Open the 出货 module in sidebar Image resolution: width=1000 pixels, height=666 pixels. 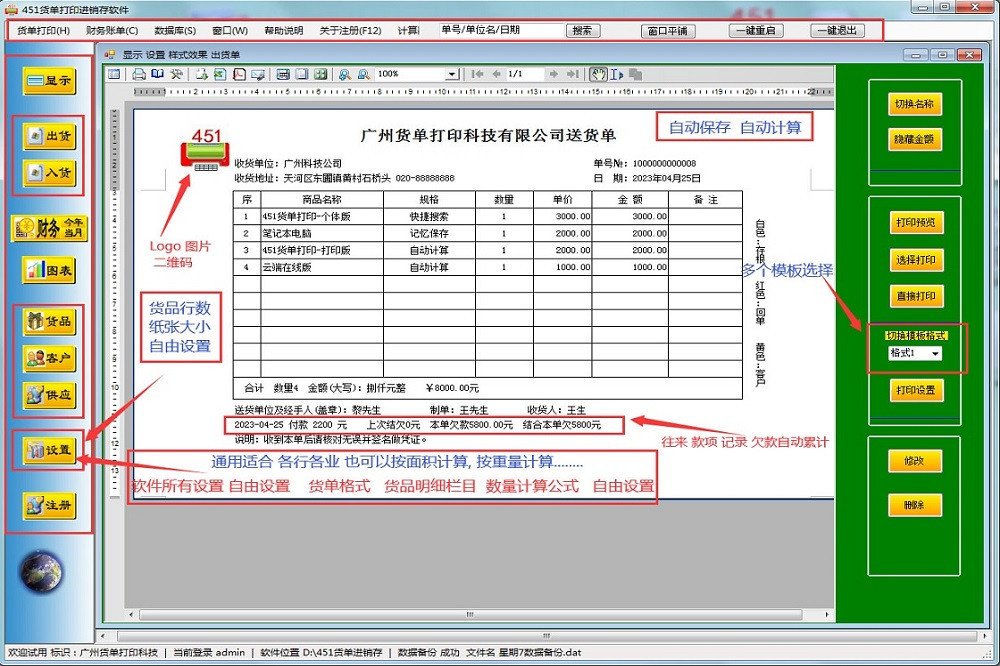(x=50, y=137)
